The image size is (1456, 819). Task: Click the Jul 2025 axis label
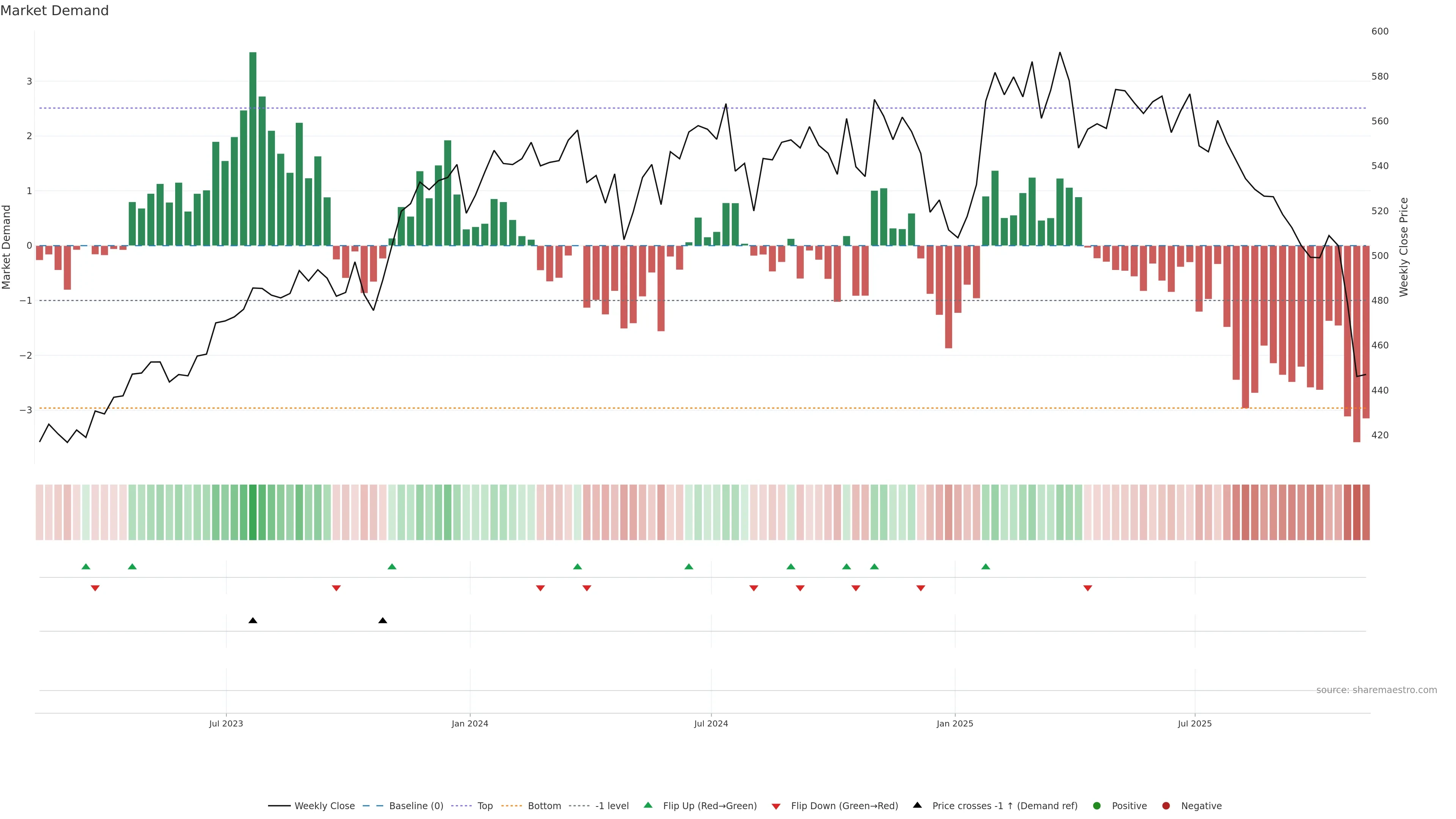pyautogui.click(x=1195, y=723)
